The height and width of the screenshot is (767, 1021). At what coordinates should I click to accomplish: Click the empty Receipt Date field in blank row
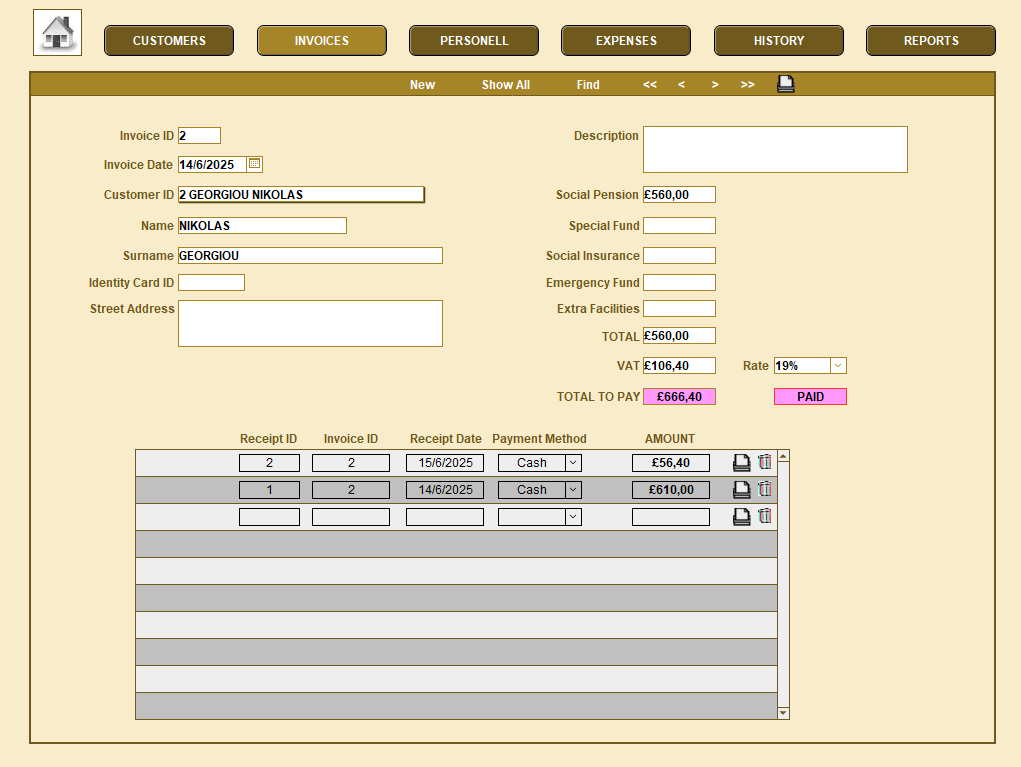(445, 517)
